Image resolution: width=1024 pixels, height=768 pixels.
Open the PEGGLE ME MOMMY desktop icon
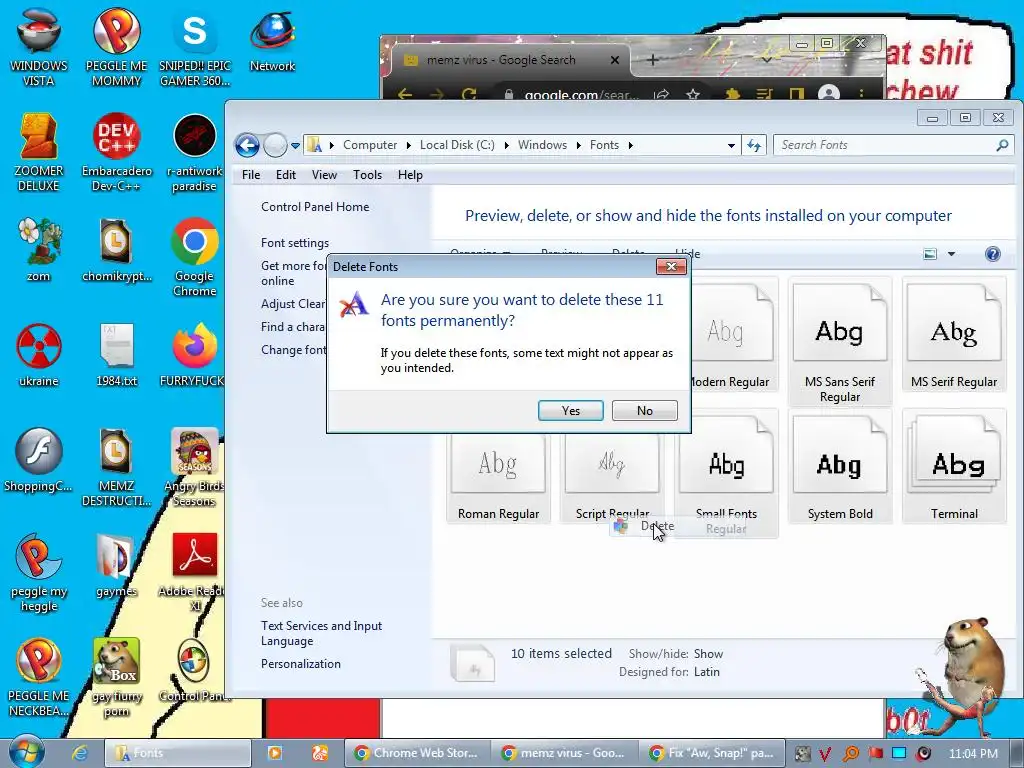point(116,47)
